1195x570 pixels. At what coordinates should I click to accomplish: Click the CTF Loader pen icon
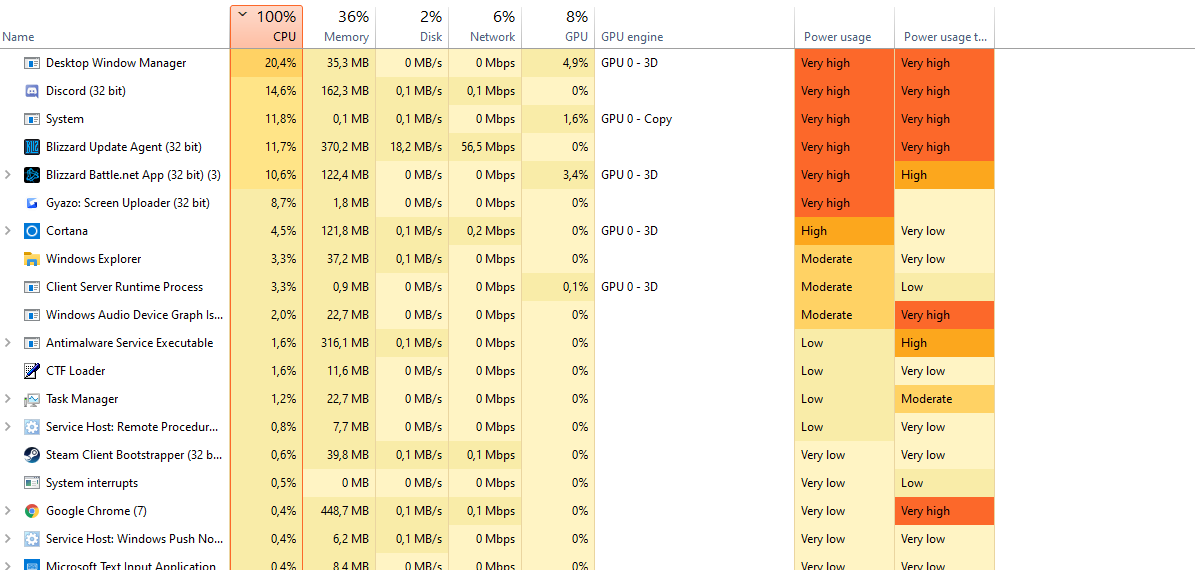[32, 371]
